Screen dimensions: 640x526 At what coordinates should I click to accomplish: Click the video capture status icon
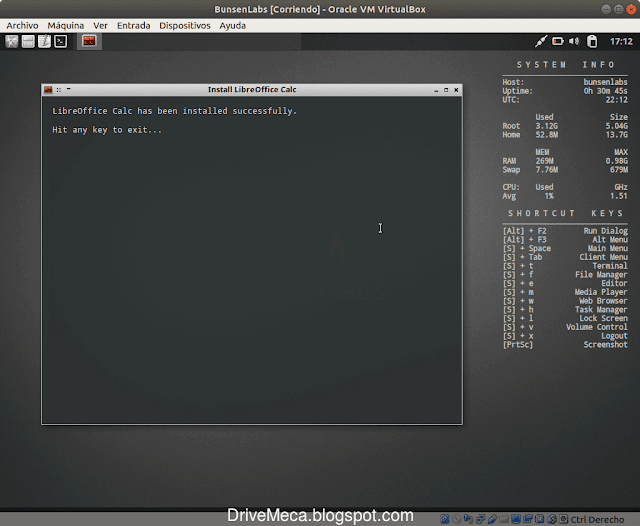click(528, 519)
